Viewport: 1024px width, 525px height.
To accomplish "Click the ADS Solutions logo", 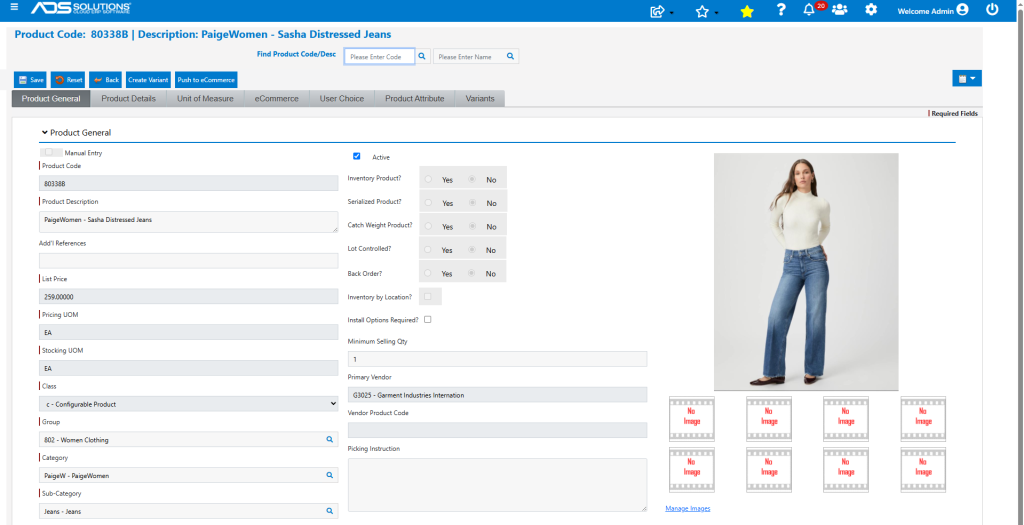I will [x=81, y=8].
